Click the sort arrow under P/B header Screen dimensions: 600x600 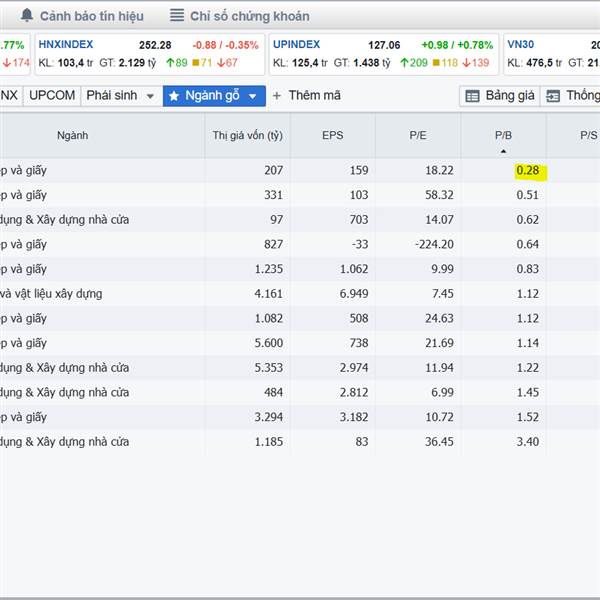(x=503, y=151)
